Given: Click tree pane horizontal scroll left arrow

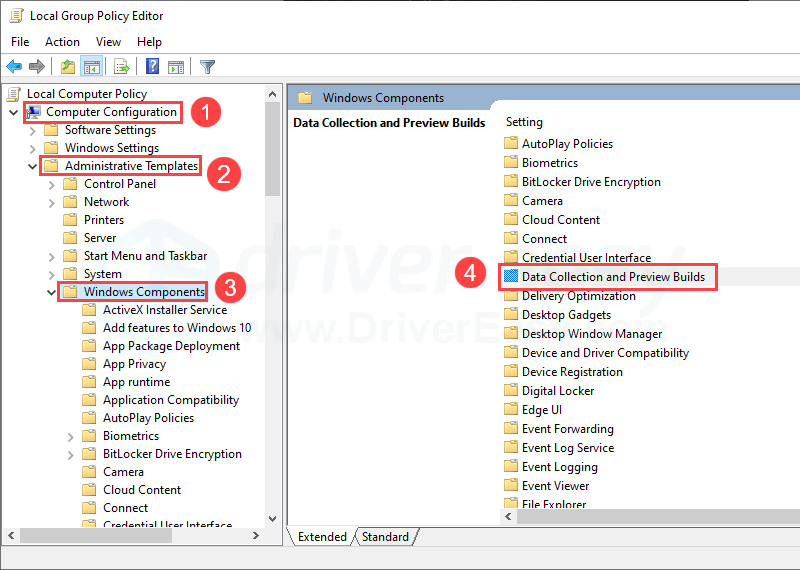Looking at the screenshot, I should tap(11, 535).
